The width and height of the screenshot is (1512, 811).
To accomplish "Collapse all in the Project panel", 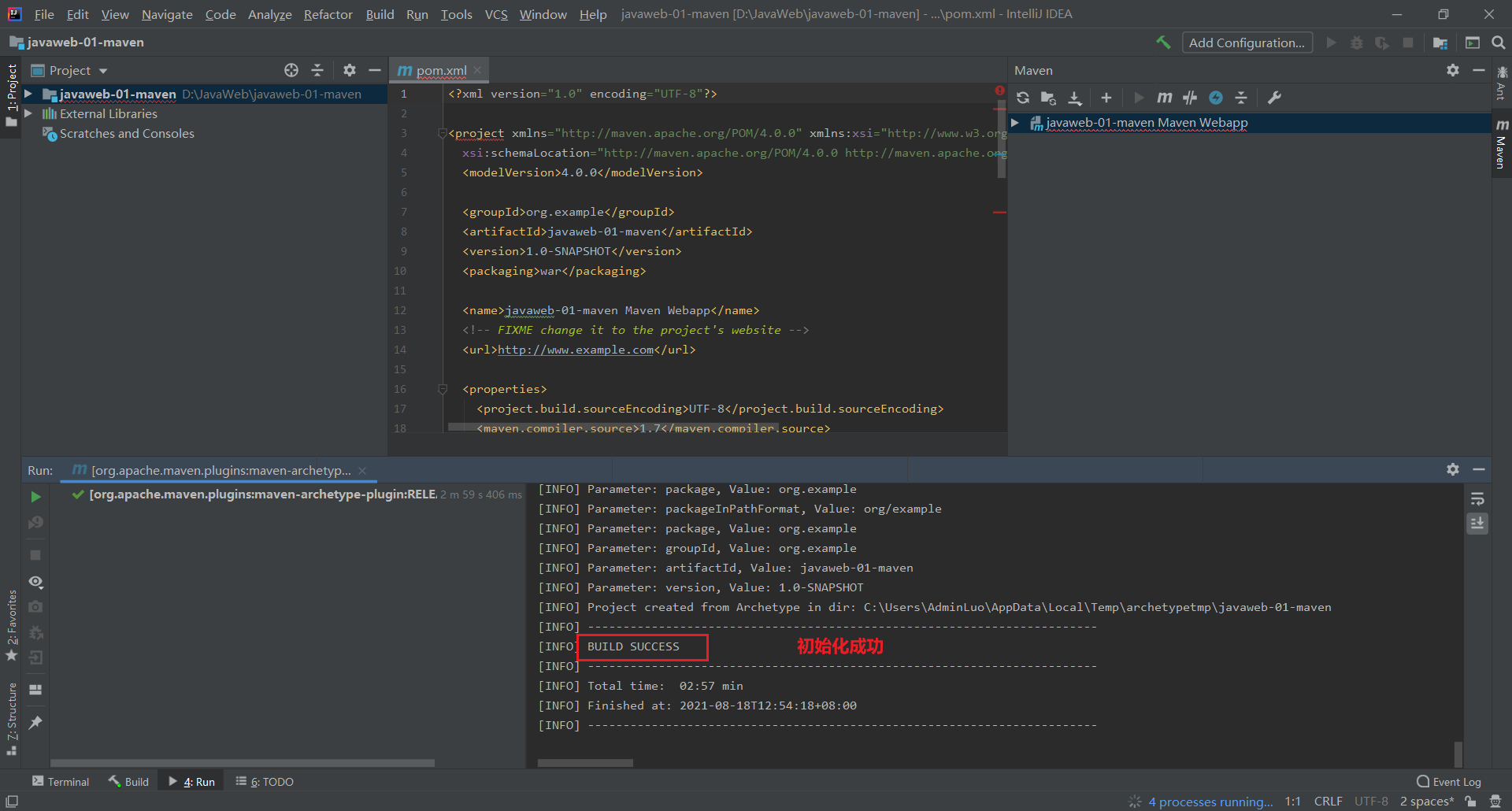I will tap(317, 70).
